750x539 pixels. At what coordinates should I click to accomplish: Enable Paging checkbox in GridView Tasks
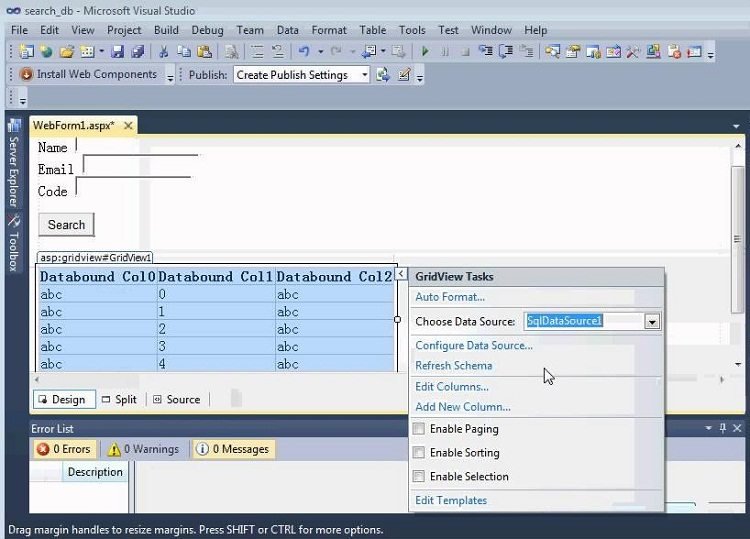tap(419, 429)
